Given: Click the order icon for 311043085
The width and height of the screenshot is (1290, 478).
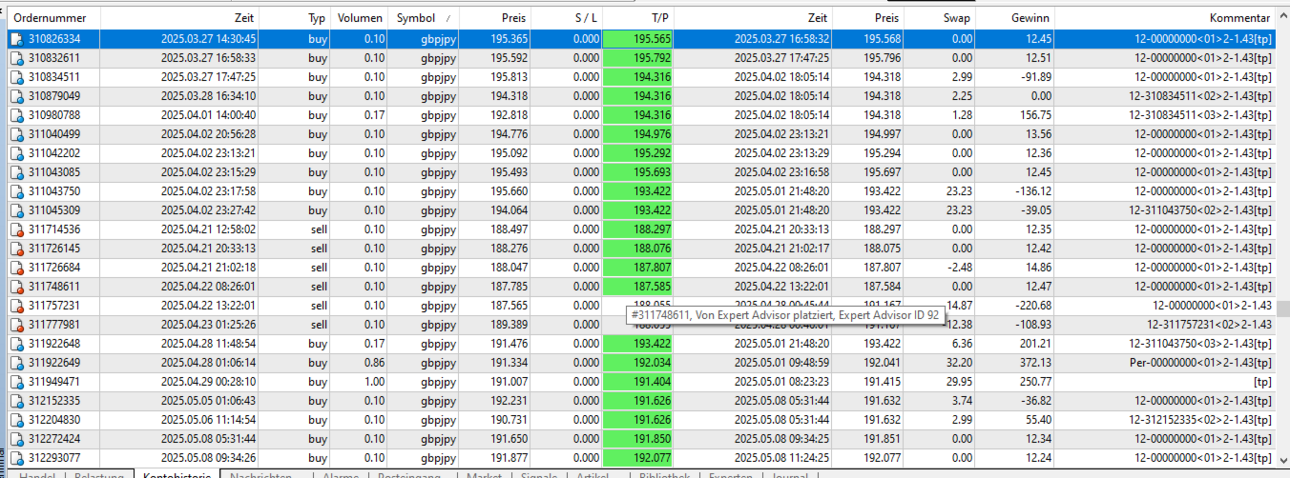Looking at the screenshot, I should (x=17, y=172).
